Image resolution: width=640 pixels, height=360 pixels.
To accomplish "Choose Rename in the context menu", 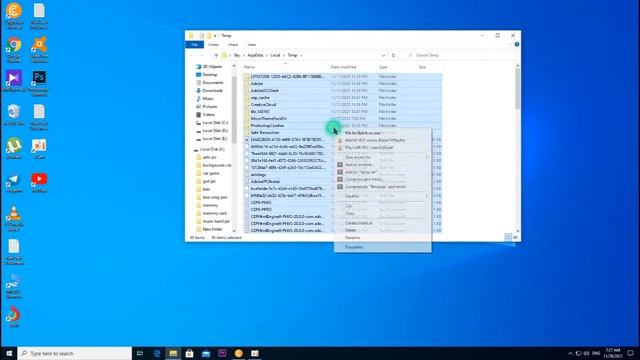I will [x=382, y=238].
